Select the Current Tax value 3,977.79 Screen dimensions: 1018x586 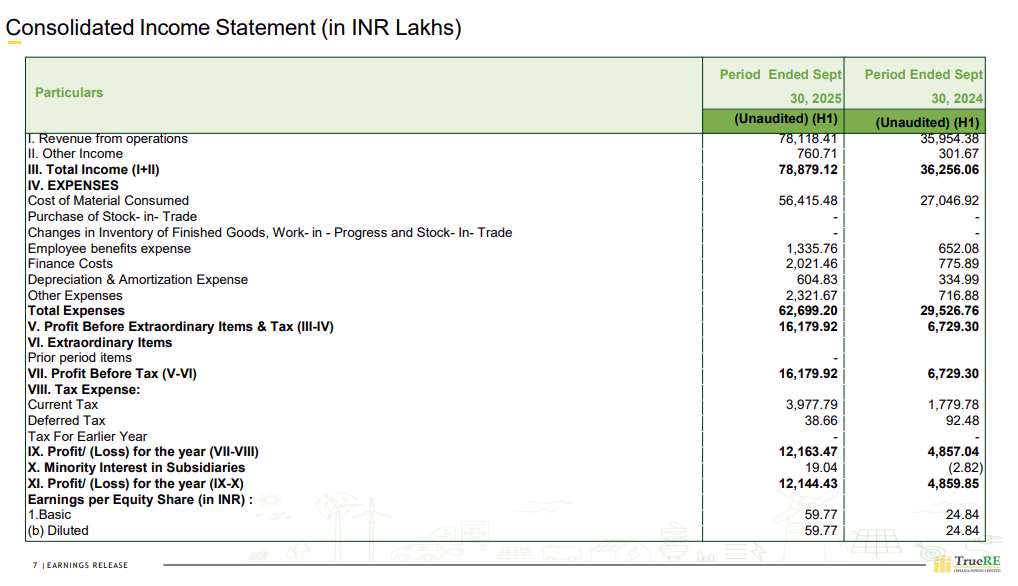click(x=811, y=405)
